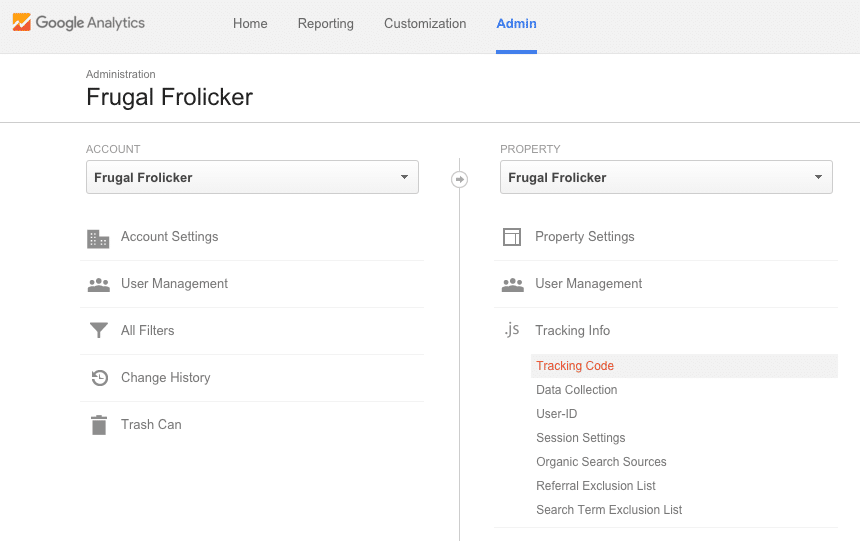Viewport: 860px width, 541px height.
Task: Open the Customization tab
Action: pyautogui.click(x=425, y=24)
